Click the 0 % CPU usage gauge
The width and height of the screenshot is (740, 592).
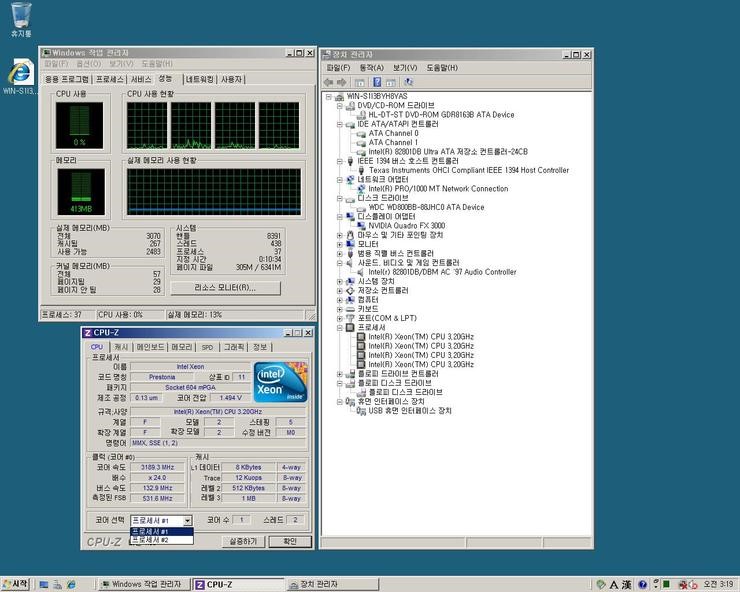point(79,125)
